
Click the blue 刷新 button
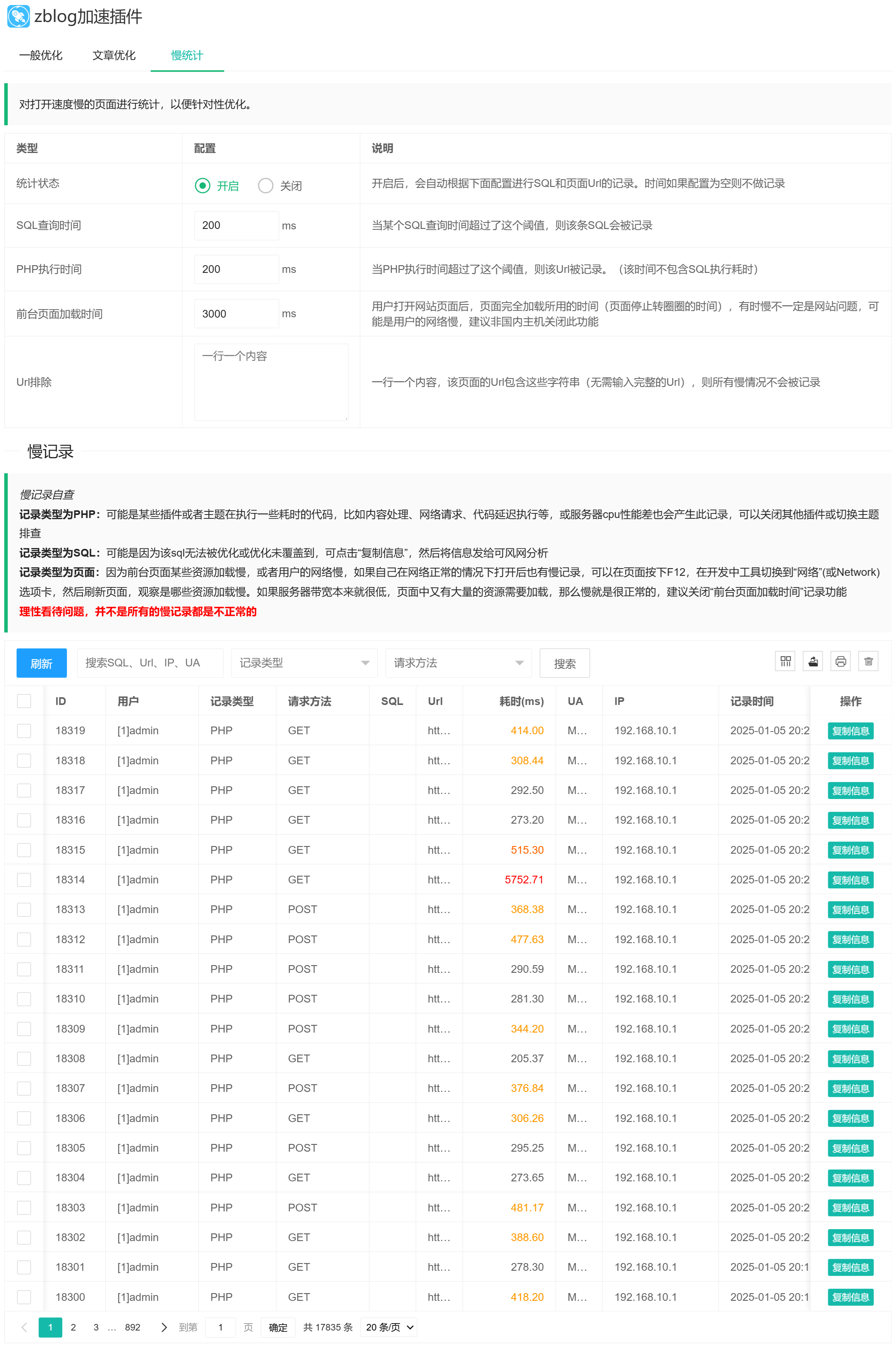coord(41,663)
